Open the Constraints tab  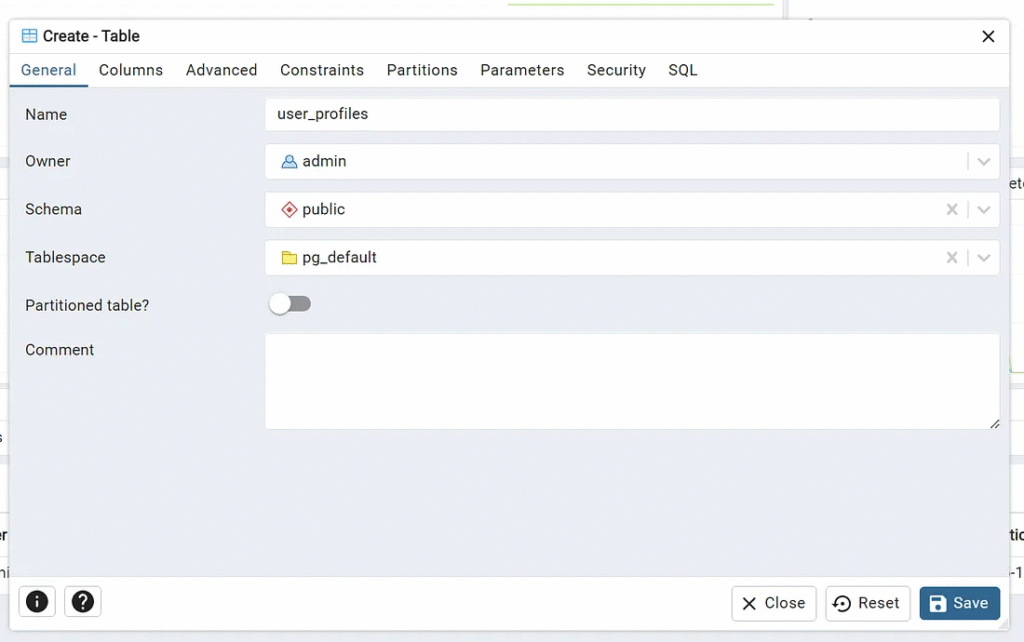point(322,71)
